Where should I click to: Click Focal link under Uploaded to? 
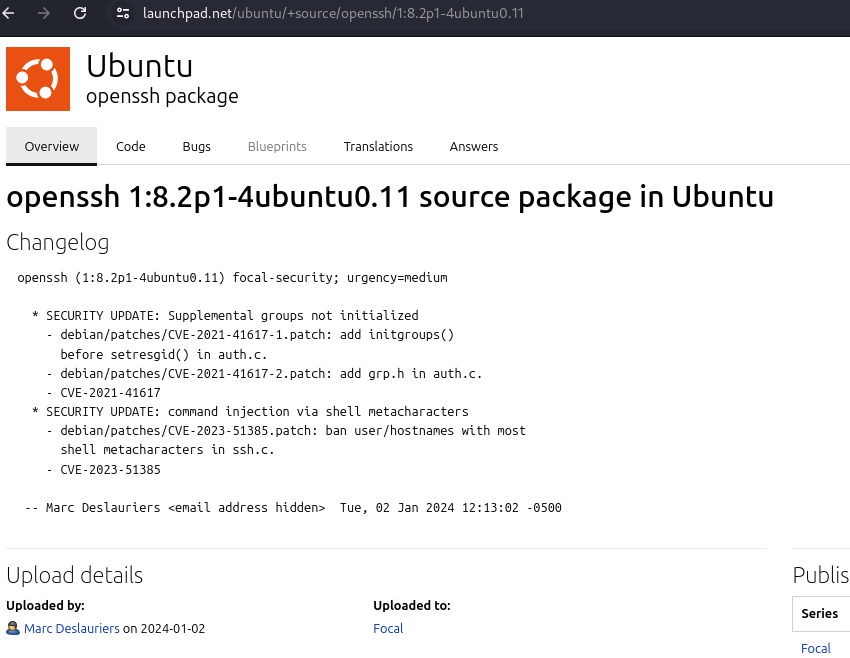(388, 629)
